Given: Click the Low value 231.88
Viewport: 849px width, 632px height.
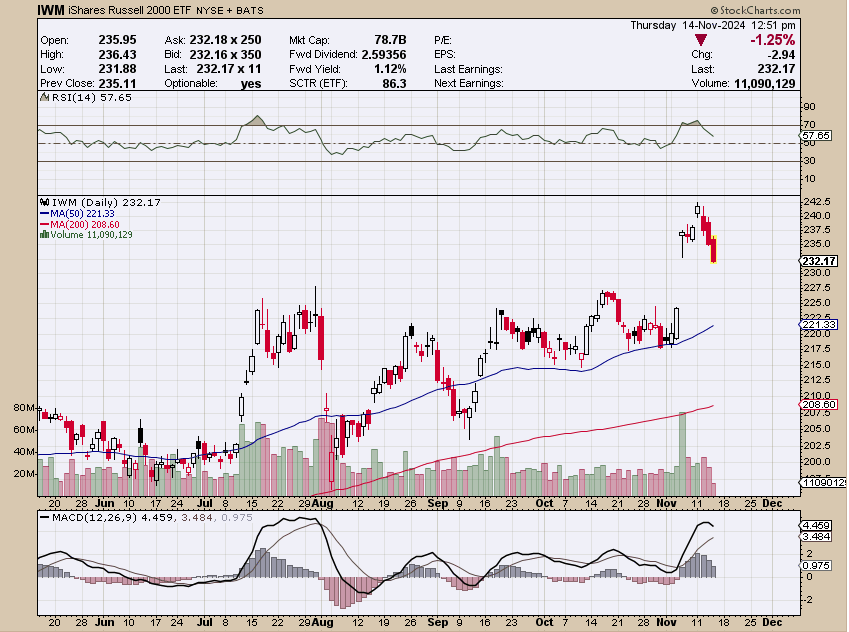Looking at the screenshot, I should [x=117, y=69].
